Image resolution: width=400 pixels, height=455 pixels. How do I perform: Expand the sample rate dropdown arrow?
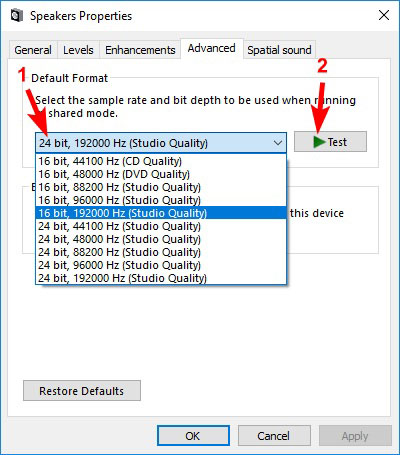point(278,143)
